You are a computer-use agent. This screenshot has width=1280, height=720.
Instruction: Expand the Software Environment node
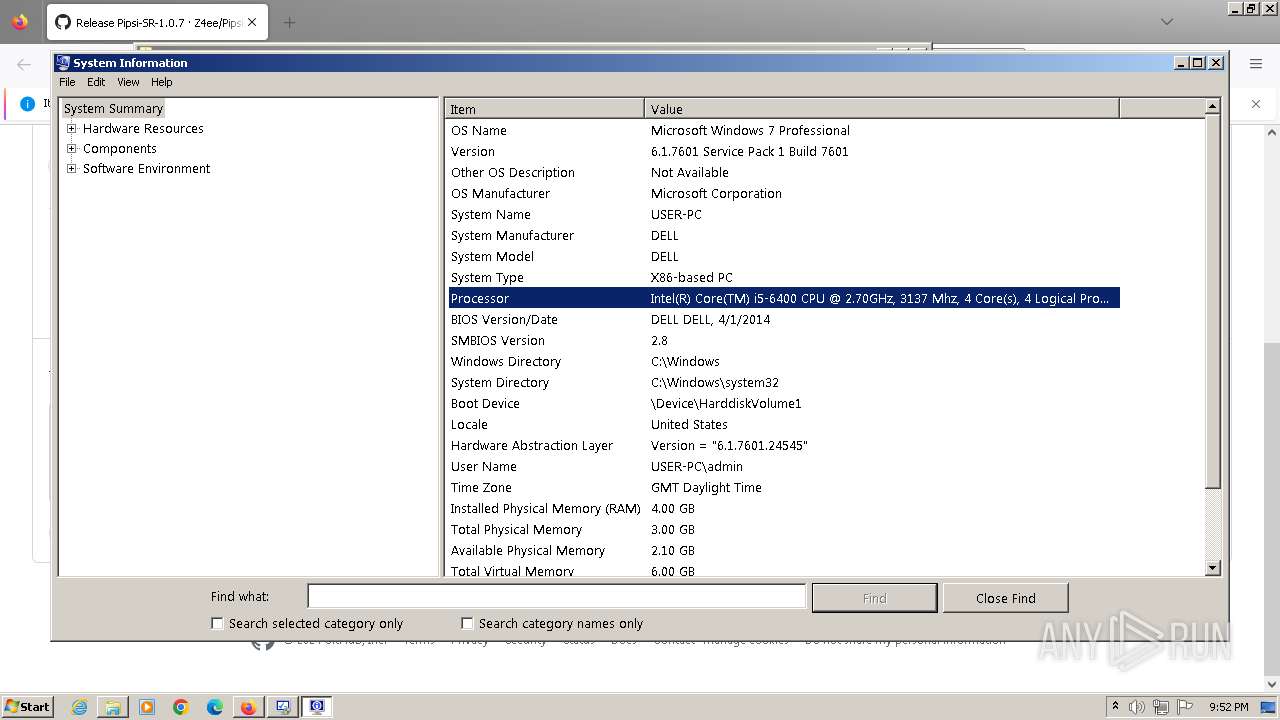[x=72, y=169]
